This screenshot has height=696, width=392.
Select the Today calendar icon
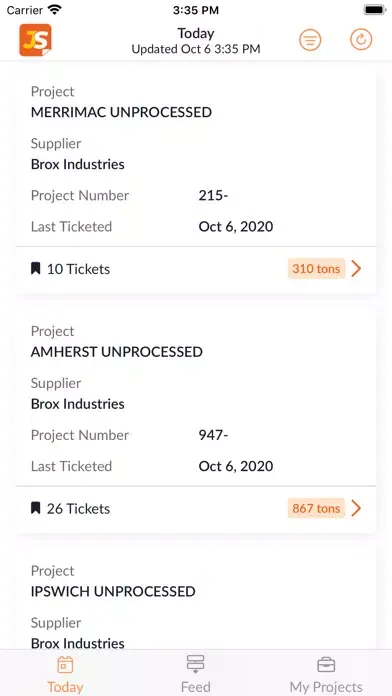click(65, 665)
